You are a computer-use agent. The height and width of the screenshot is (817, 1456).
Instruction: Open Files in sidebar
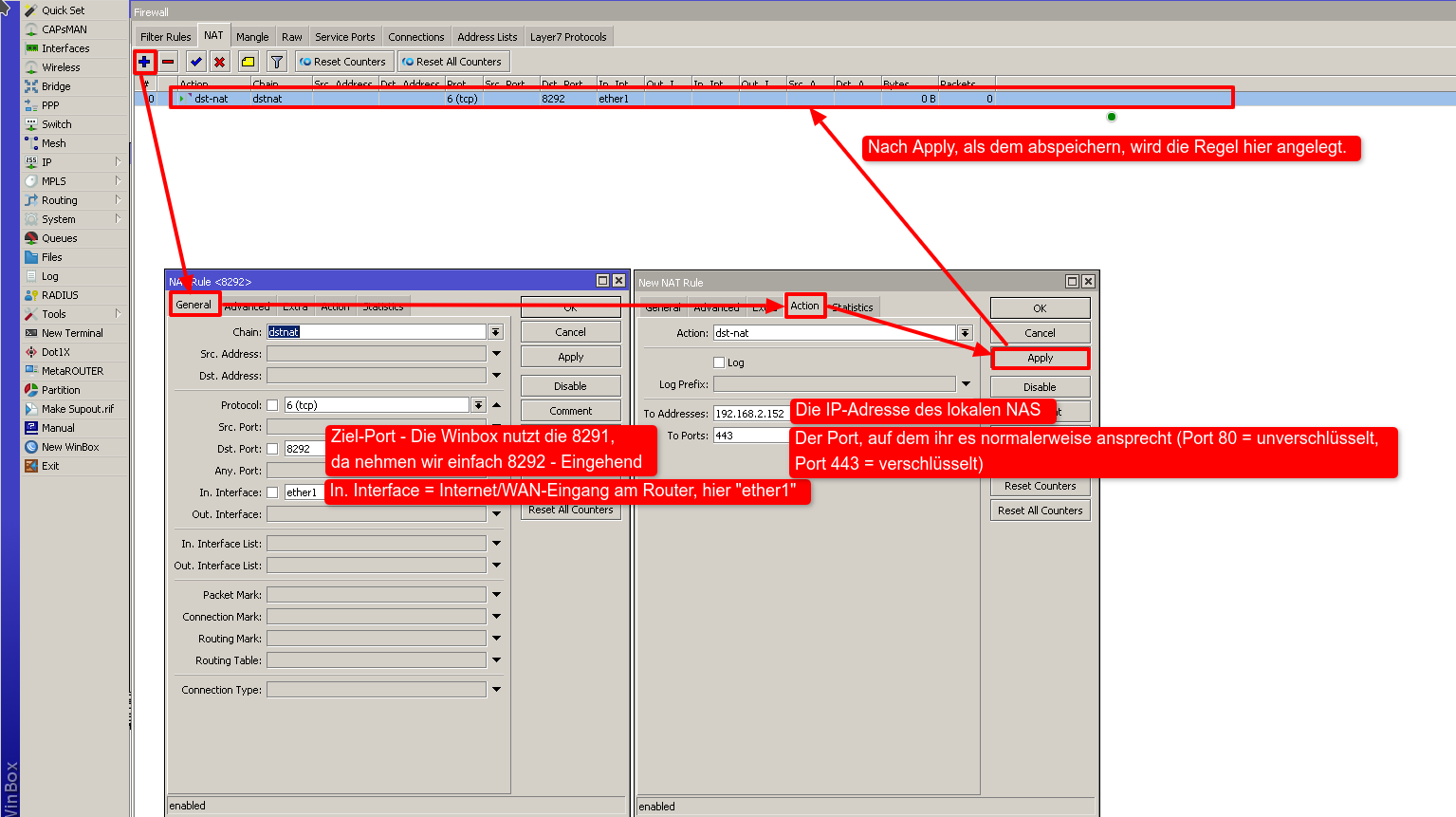coord(51,257)
